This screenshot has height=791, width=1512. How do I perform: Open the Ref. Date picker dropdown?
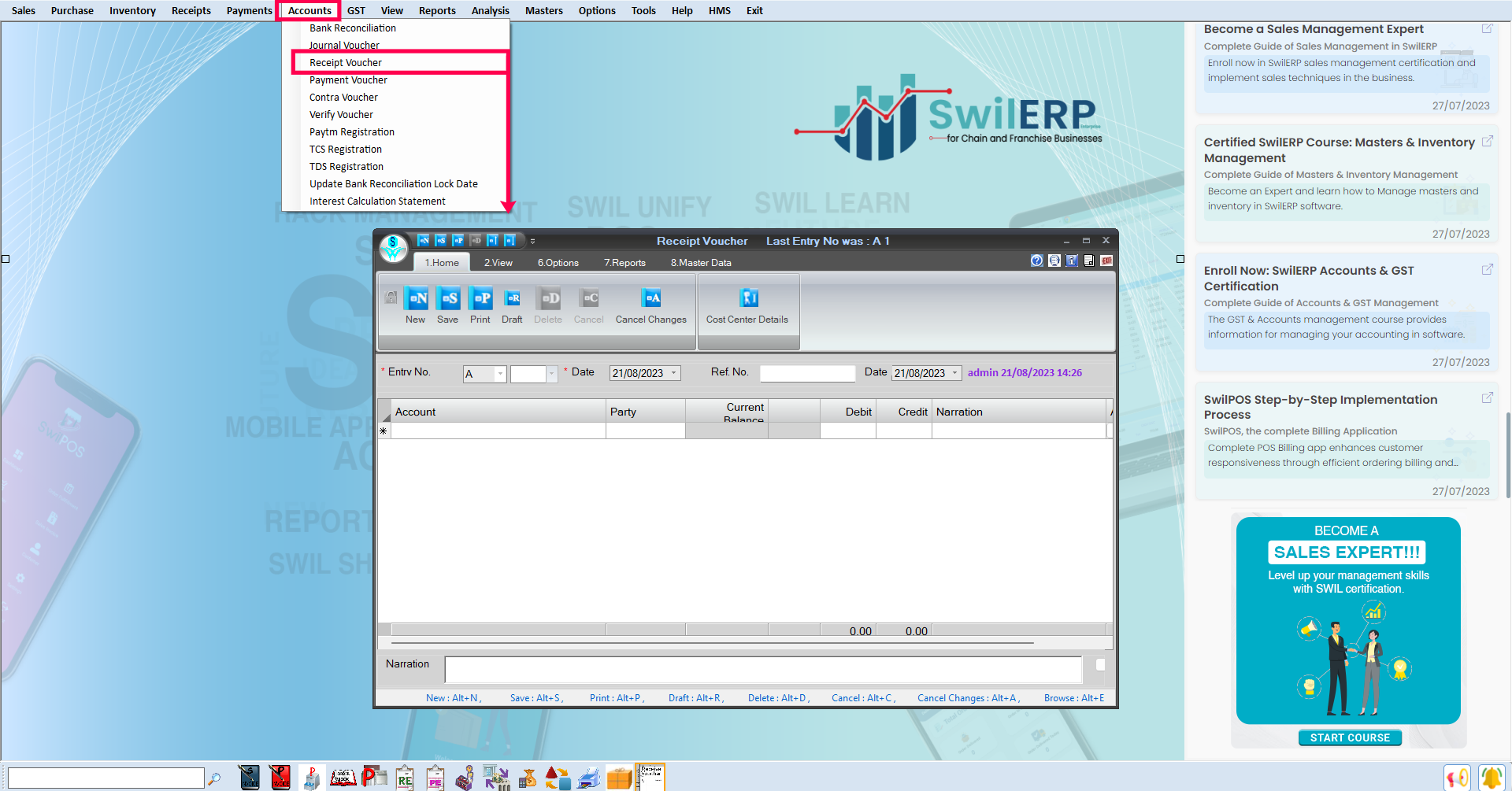tap(955, 373)
